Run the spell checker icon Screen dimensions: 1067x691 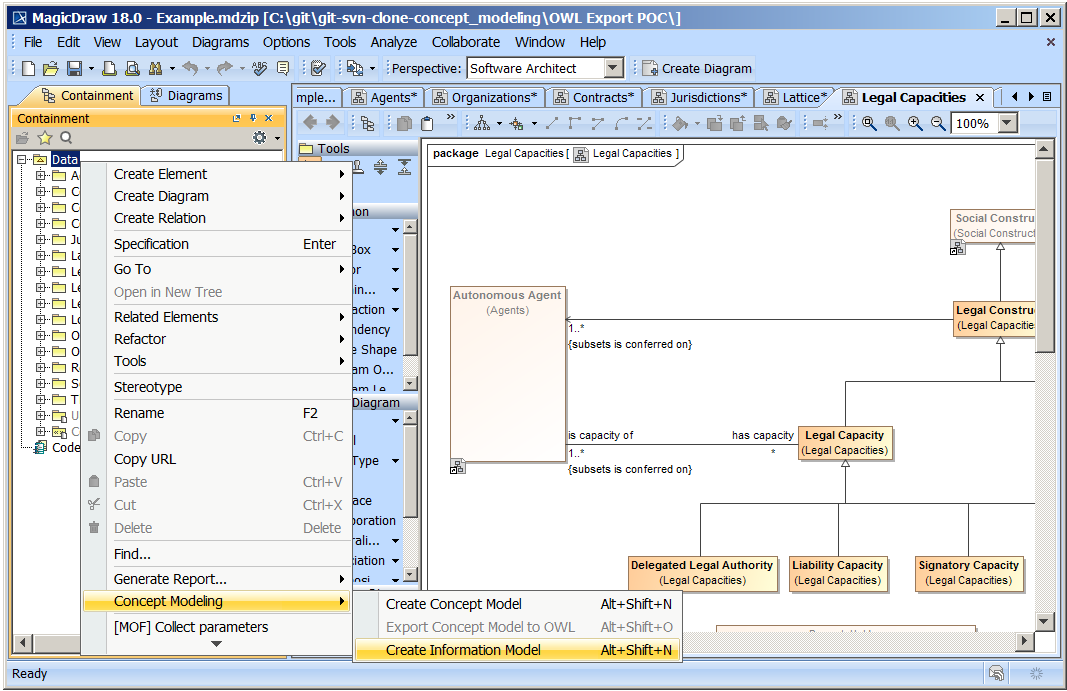tap(258, 67)
